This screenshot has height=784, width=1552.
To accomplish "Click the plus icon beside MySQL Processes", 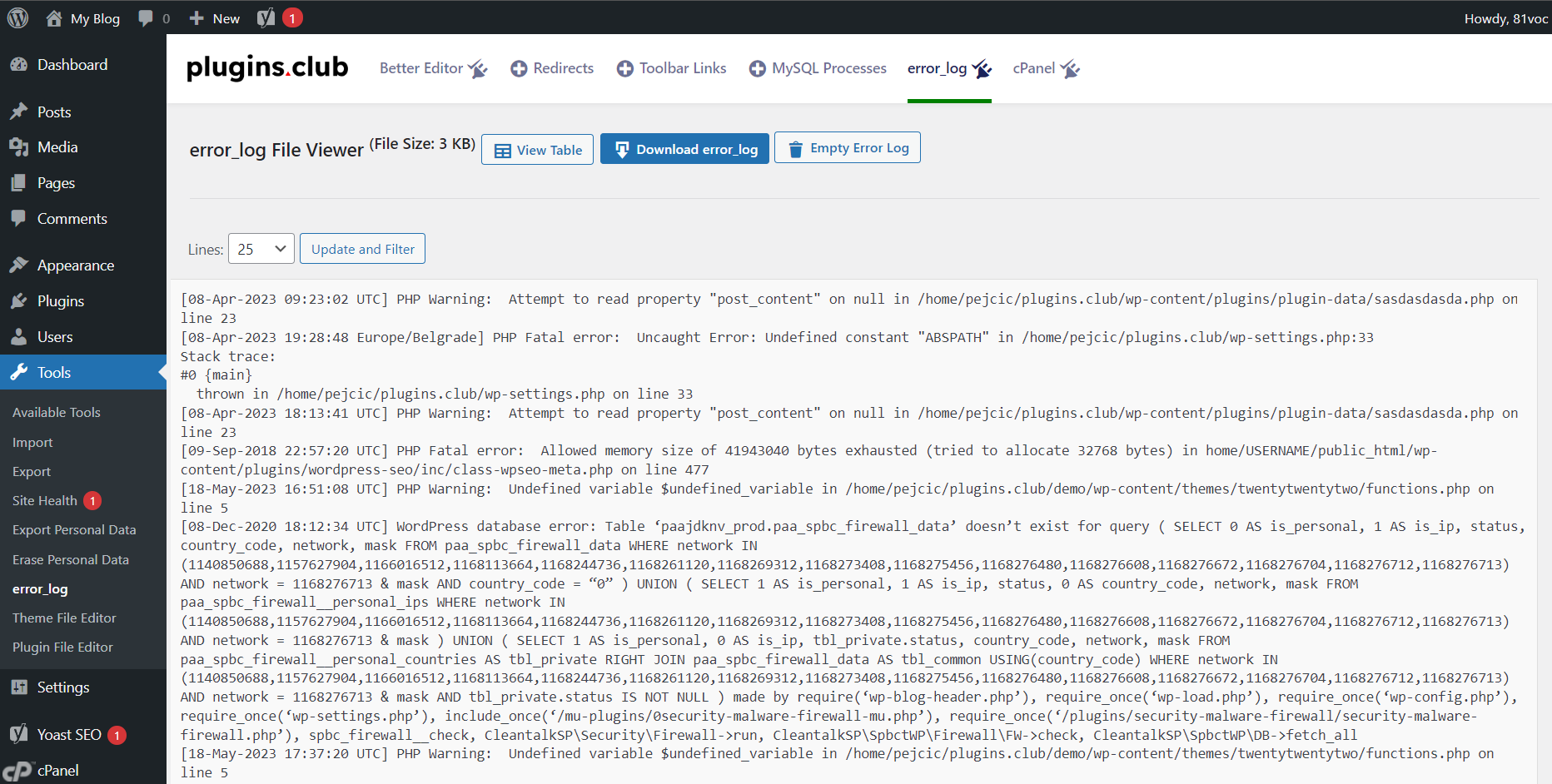I will 757,69.
